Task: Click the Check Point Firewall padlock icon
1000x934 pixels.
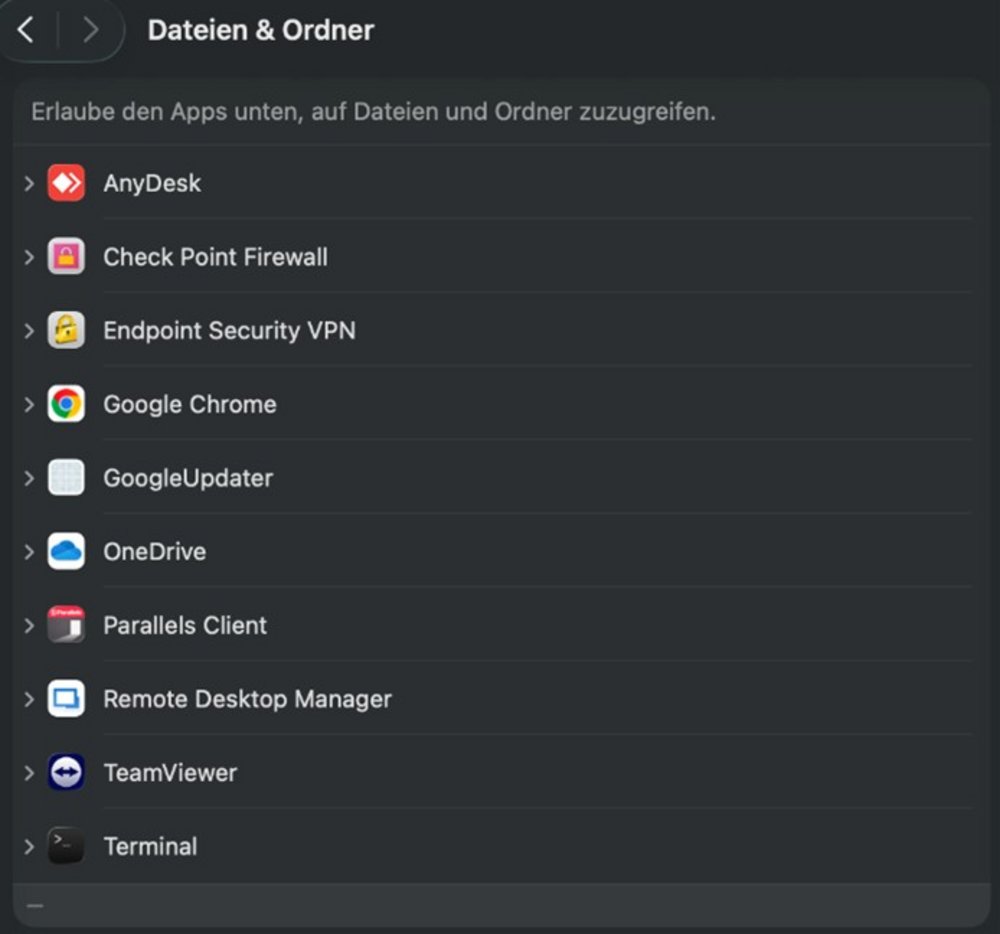Action: pos(66,257)
